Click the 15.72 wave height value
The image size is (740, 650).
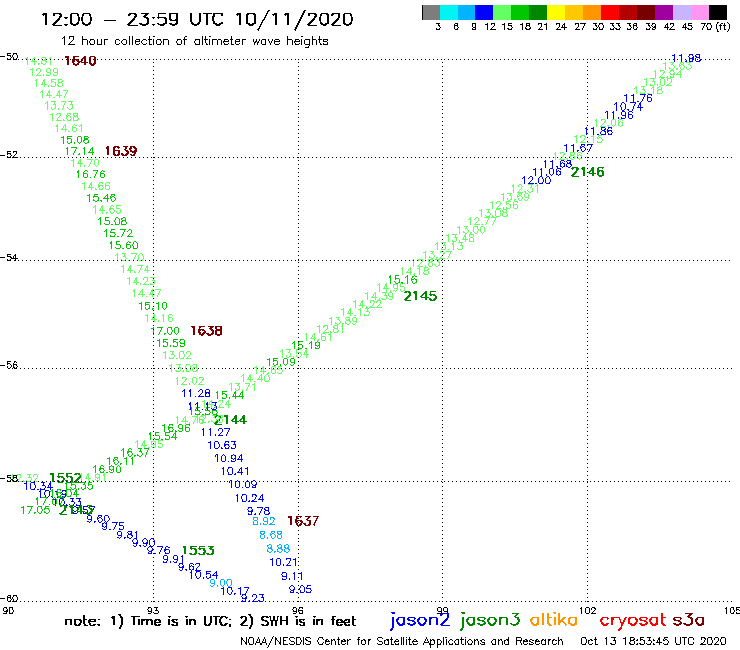tap(118, 233)
